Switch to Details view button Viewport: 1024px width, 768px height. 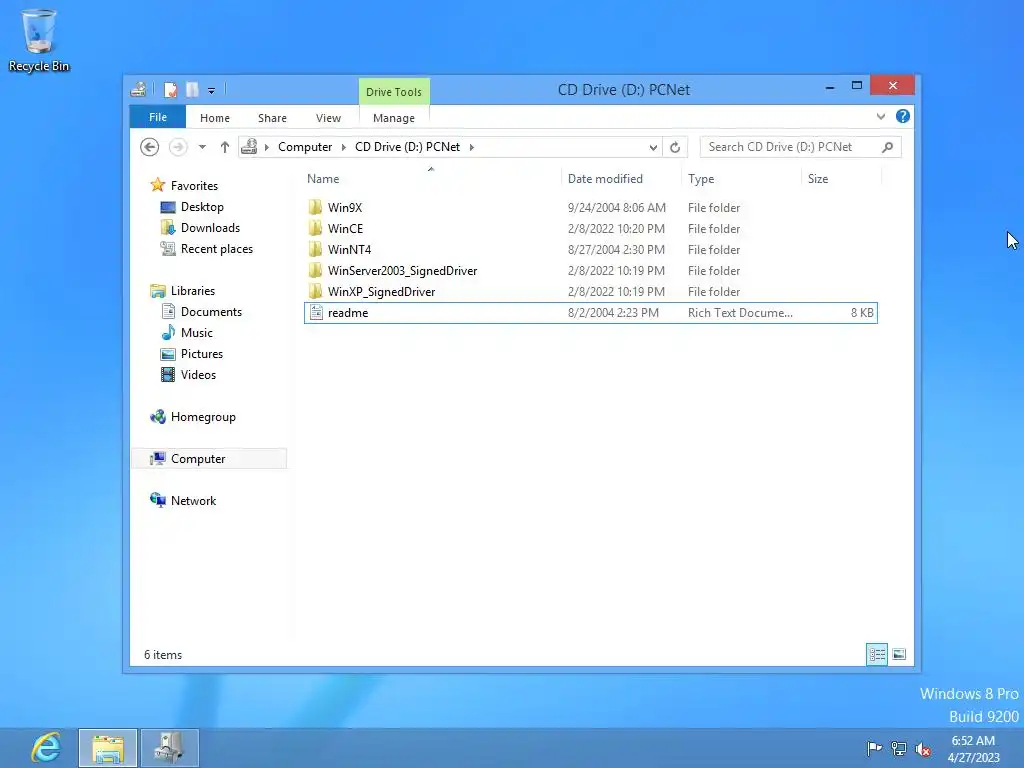pyautogui.click(x=877, y=654)
